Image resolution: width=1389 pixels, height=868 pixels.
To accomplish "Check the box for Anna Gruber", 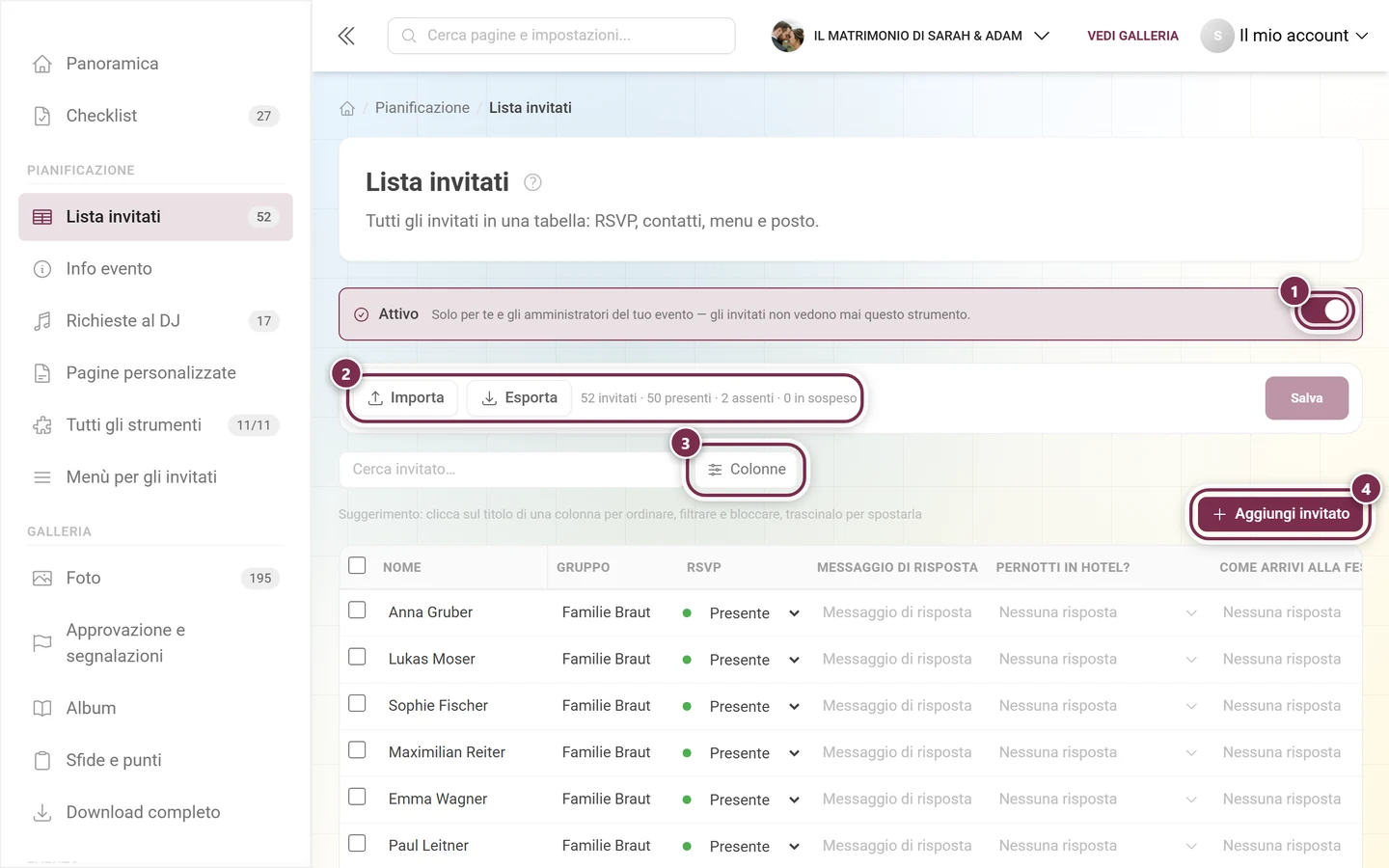I will (x=357, y=610).
